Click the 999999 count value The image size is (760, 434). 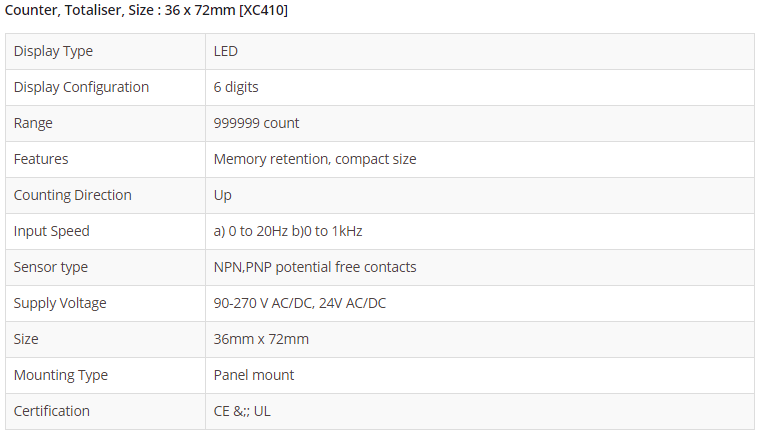point(256,123)
